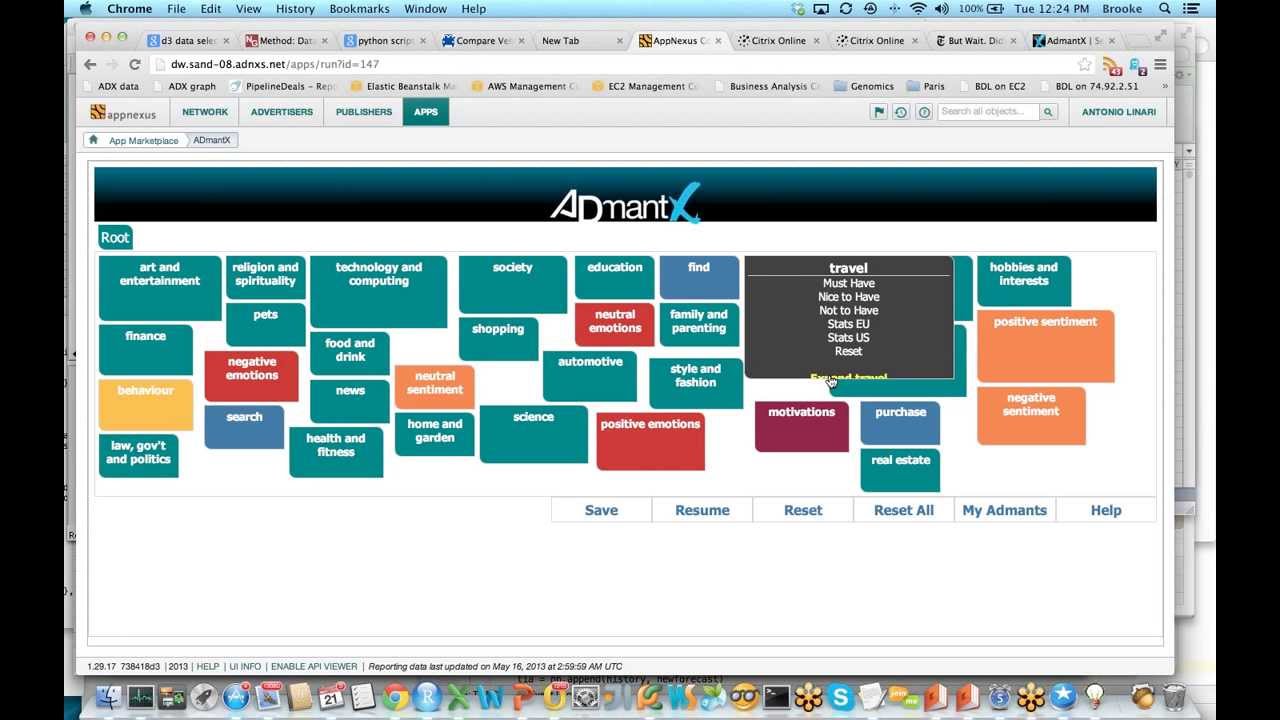Select Stats US in the travel popup

pyautogui.click(x=848, y=337)
